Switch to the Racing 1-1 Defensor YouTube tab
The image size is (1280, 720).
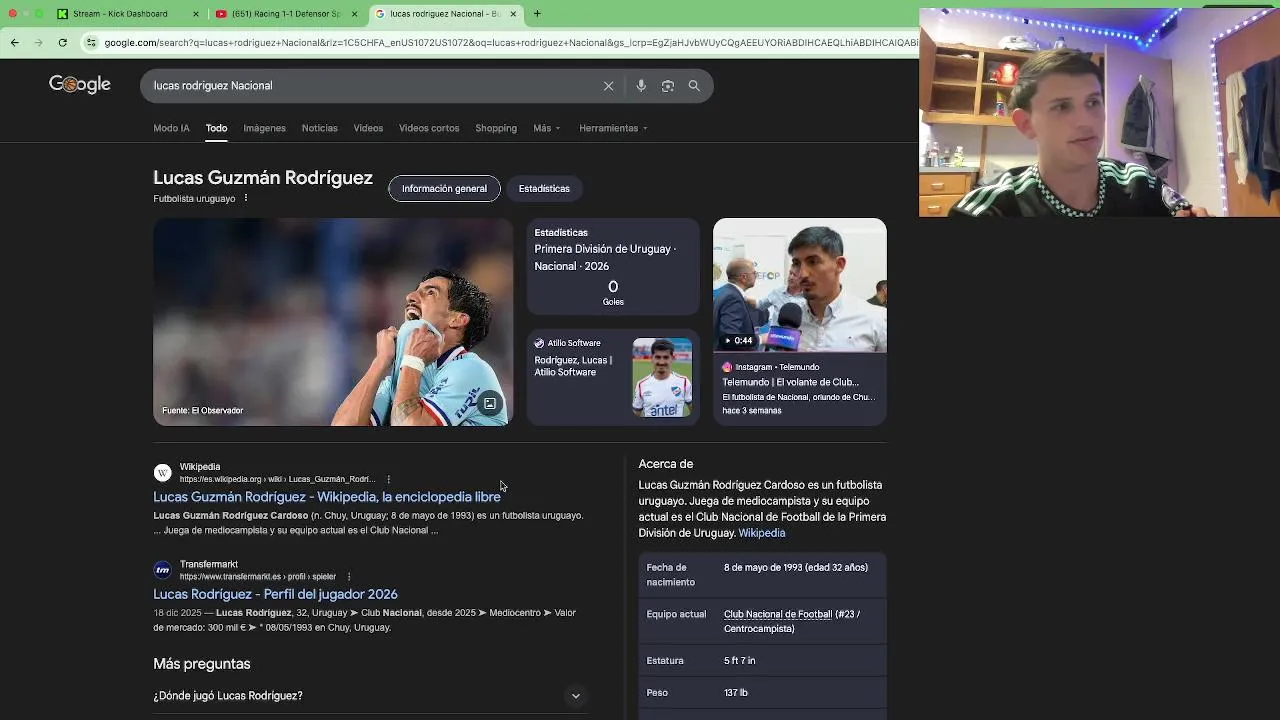click(285, 14)
